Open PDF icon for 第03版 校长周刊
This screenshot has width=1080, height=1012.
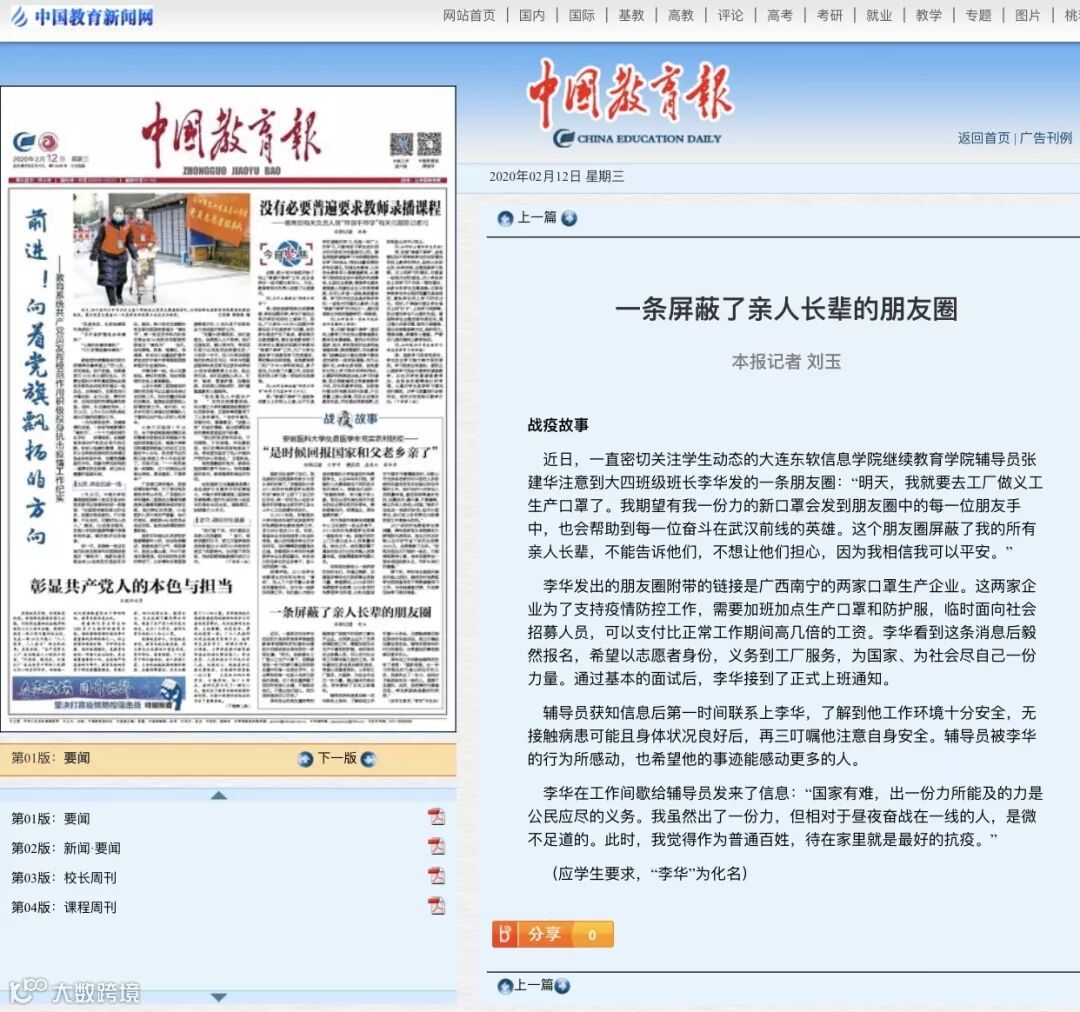pos(437,876)
